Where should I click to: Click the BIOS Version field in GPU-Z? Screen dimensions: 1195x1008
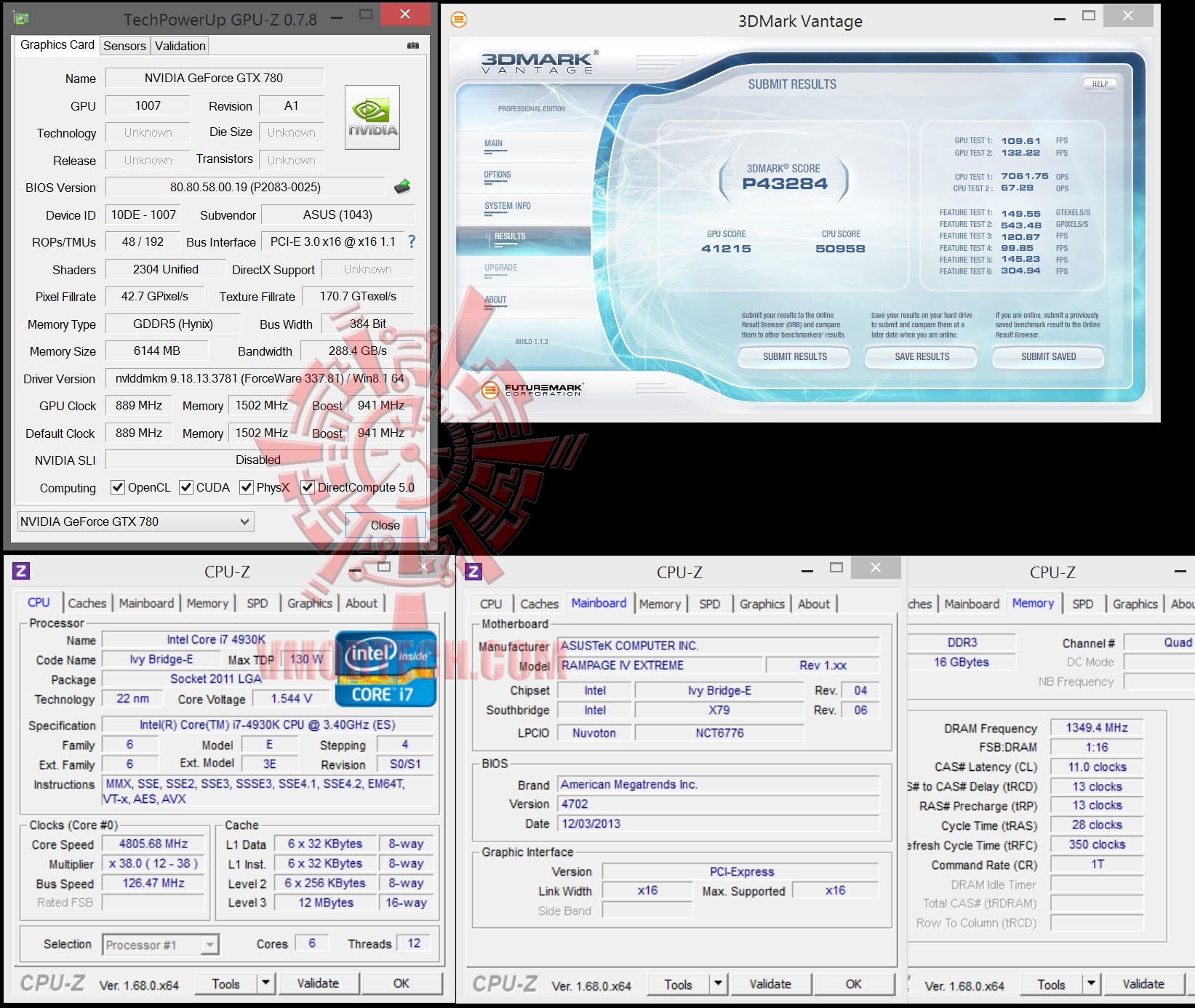click(x=245, y=187)
